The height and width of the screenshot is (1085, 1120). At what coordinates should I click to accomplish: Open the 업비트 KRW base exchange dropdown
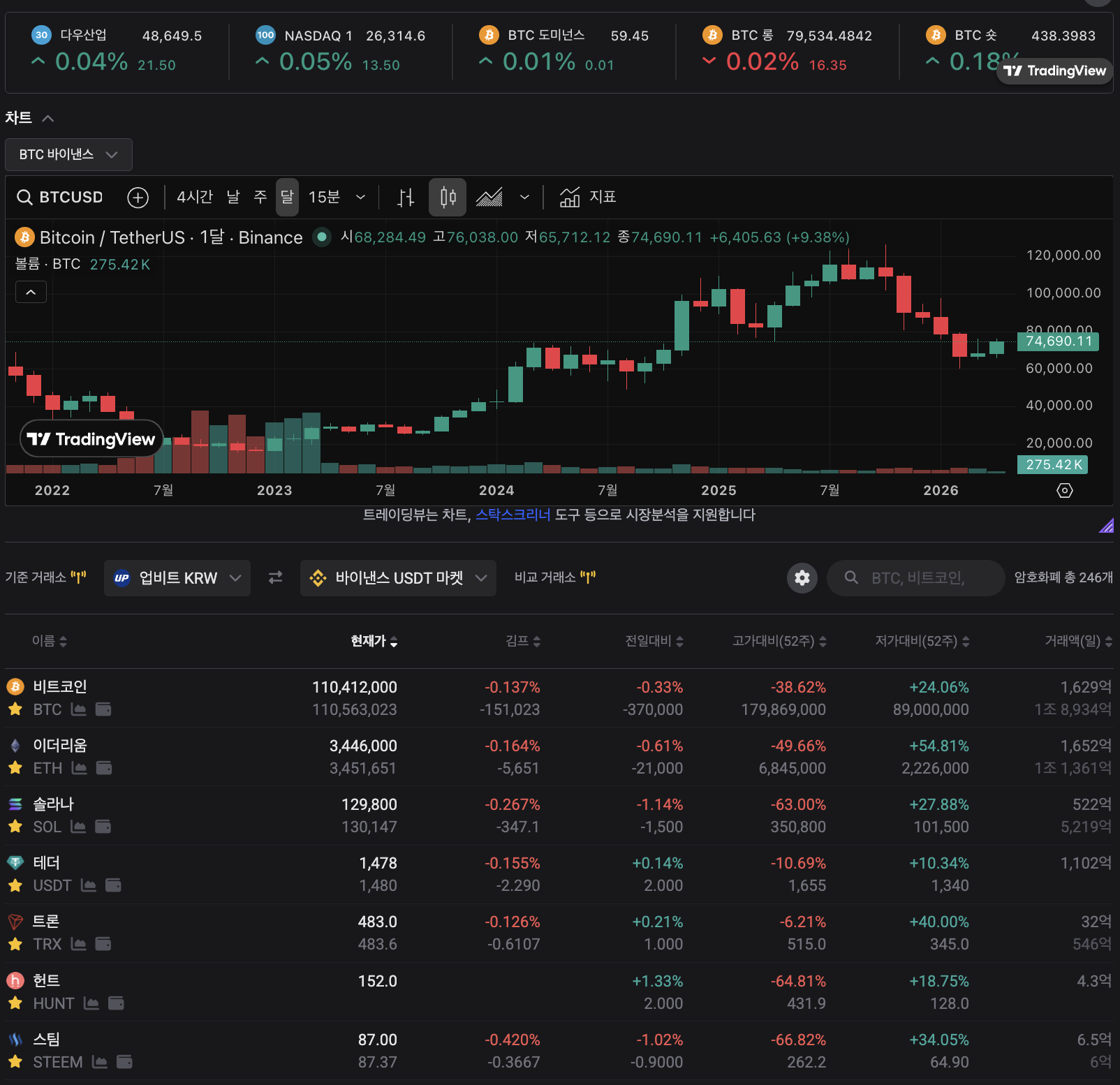(x=177, y=578)
